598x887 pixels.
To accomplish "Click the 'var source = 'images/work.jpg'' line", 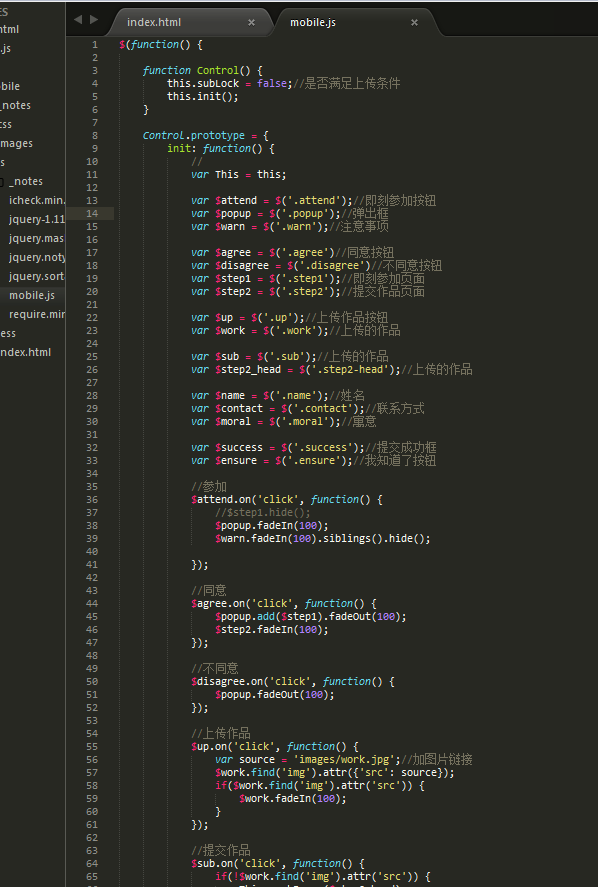I will point(343,760).
